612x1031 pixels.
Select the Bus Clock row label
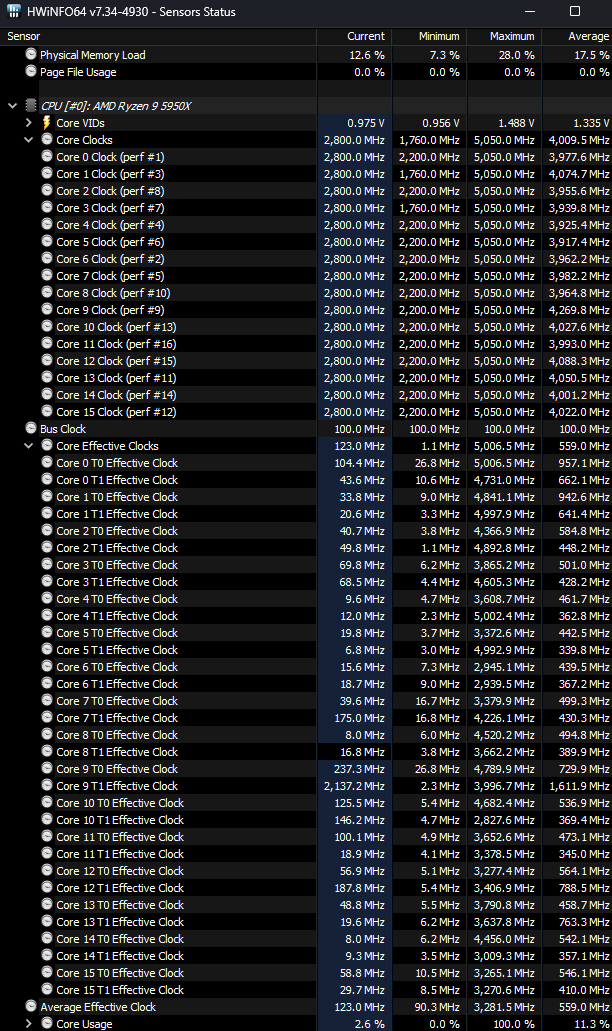pos(63,429)
